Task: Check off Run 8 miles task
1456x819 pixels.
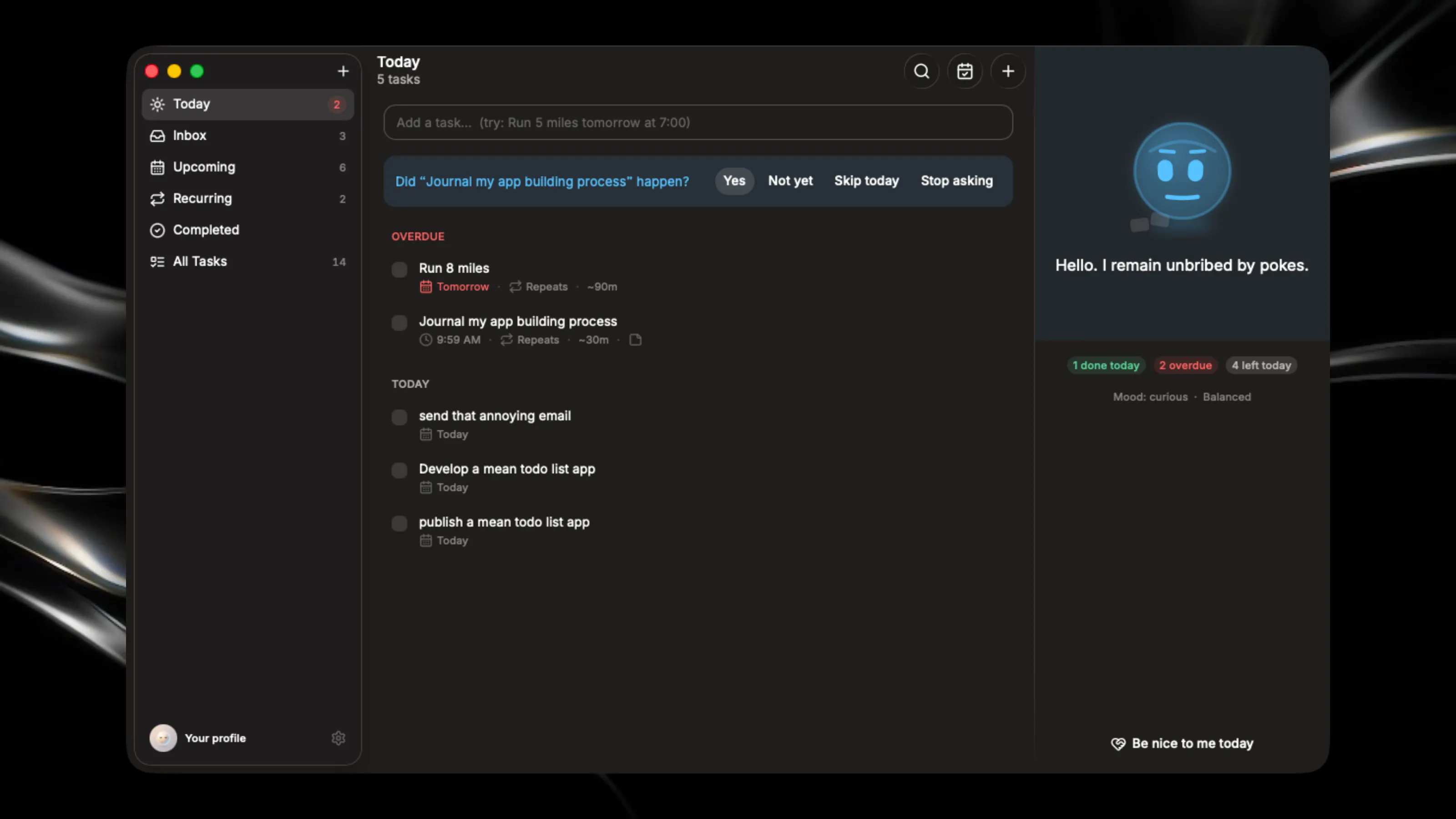Action: pyautogui.click(x=399, y=270)
